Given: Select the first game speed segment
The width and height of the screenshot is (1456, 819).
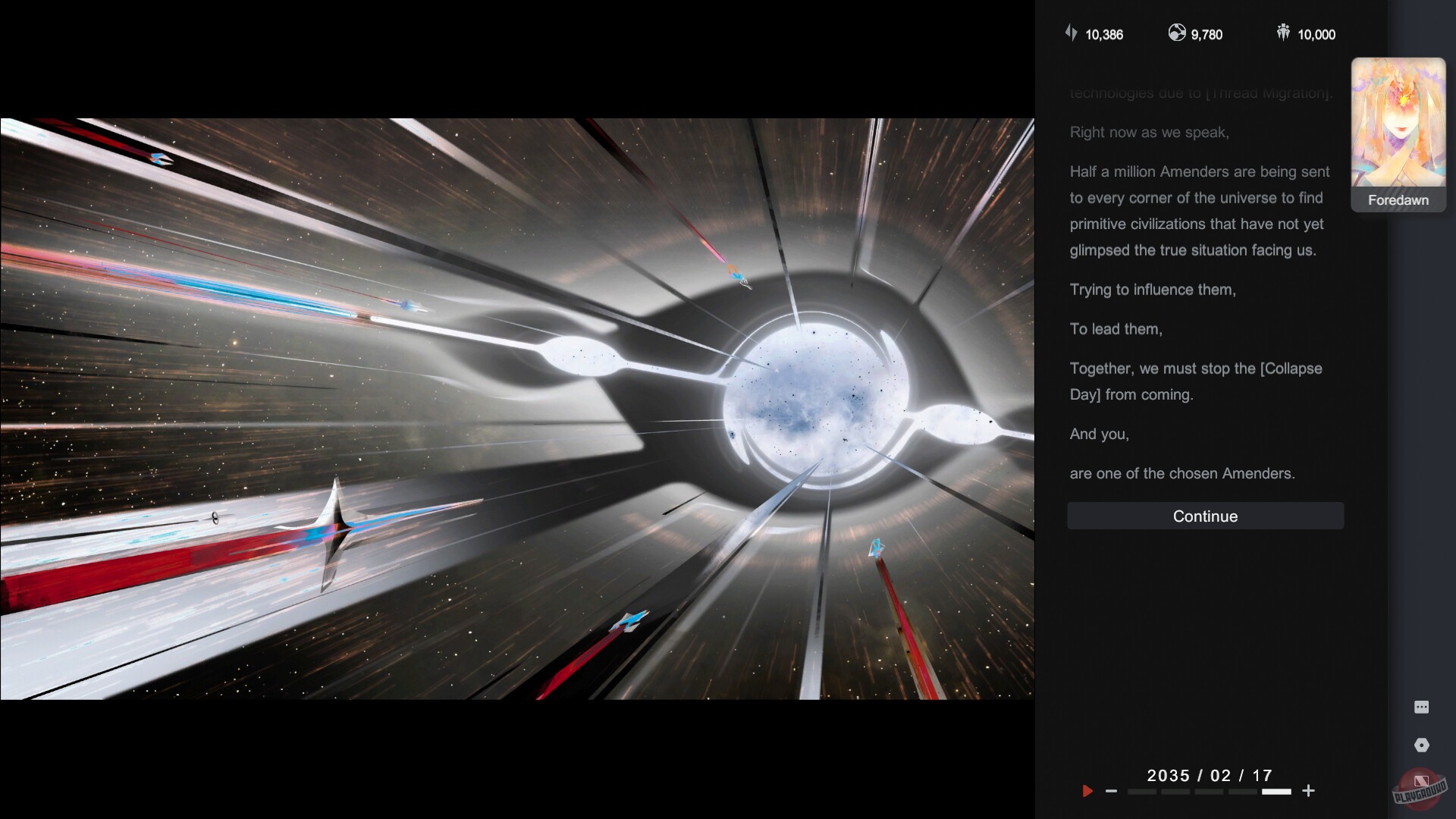Looking at the screenshot, I should (x=1142, y=791).
